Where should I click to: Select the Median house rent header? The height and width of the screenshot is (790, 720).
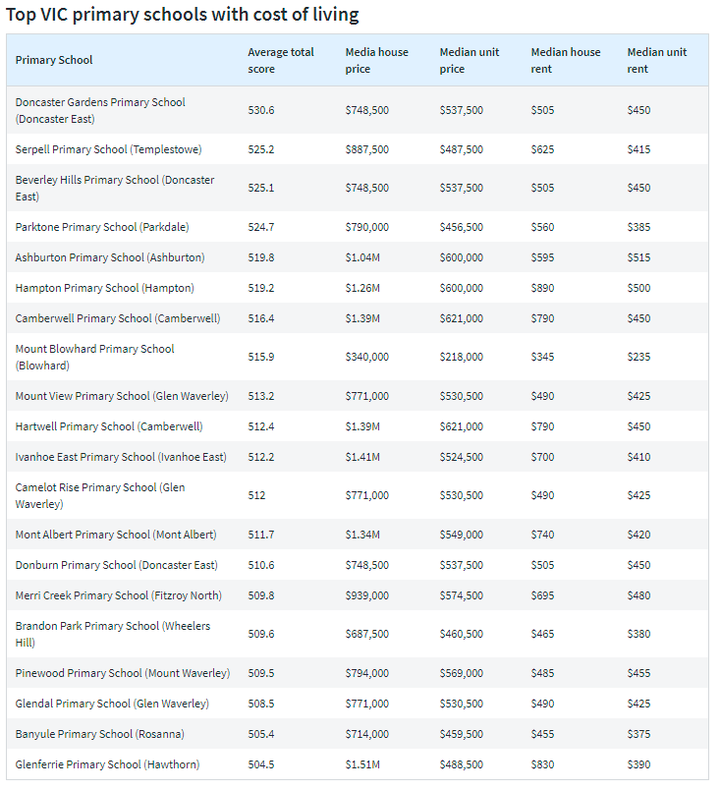coord(564,60)
